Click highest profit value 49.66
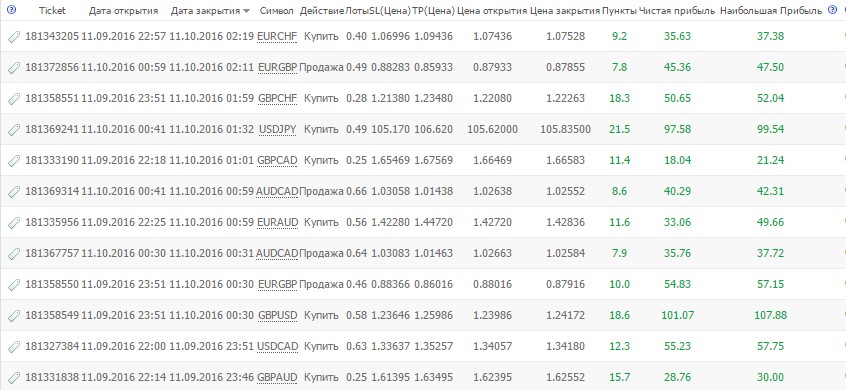The image size is (846, 390). tap(770, 222)
